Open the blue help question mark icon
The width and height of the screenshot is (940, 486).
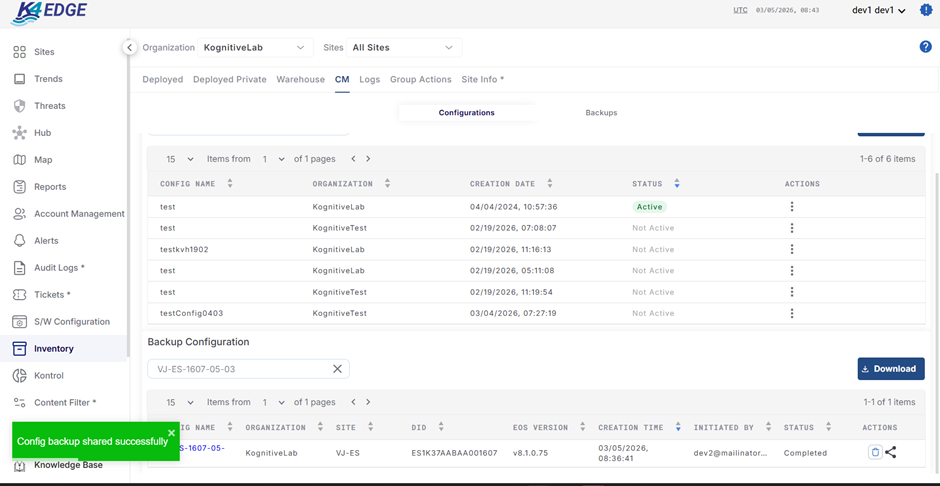[x=925, y=47]
